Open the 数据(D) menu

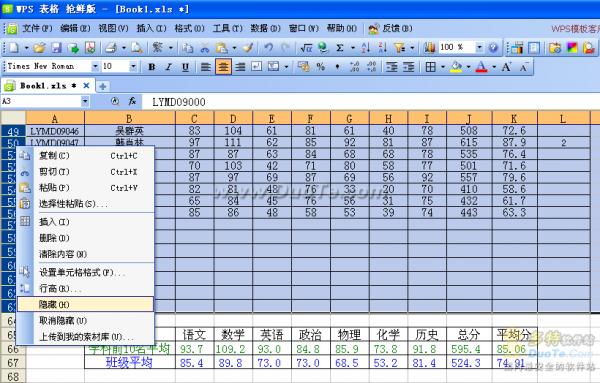pos(266,28)
